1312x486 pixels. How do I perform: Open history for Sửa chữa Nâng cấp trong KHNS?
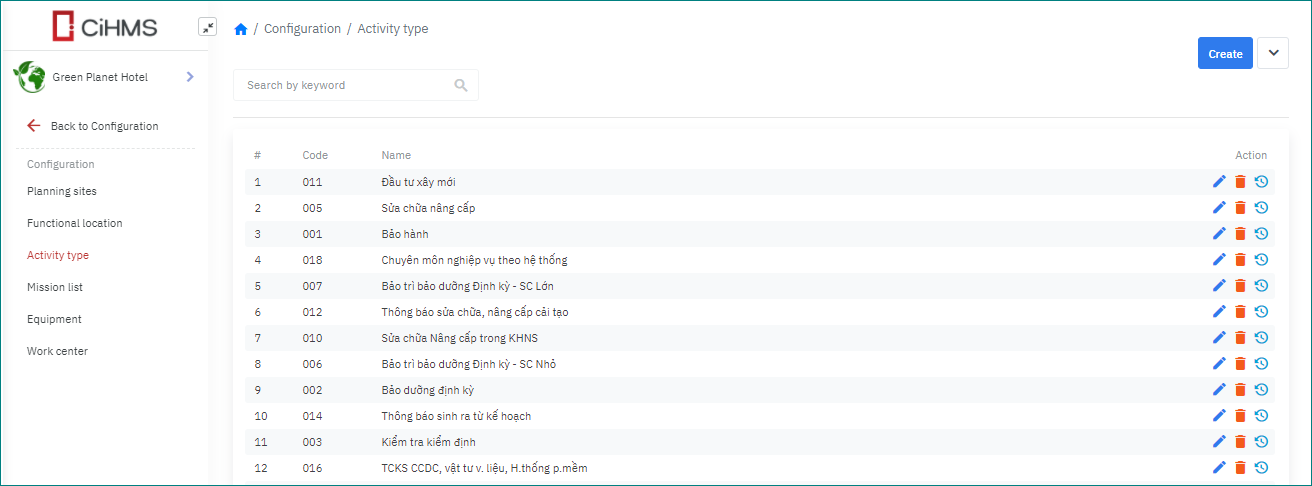click(1261, 337)
